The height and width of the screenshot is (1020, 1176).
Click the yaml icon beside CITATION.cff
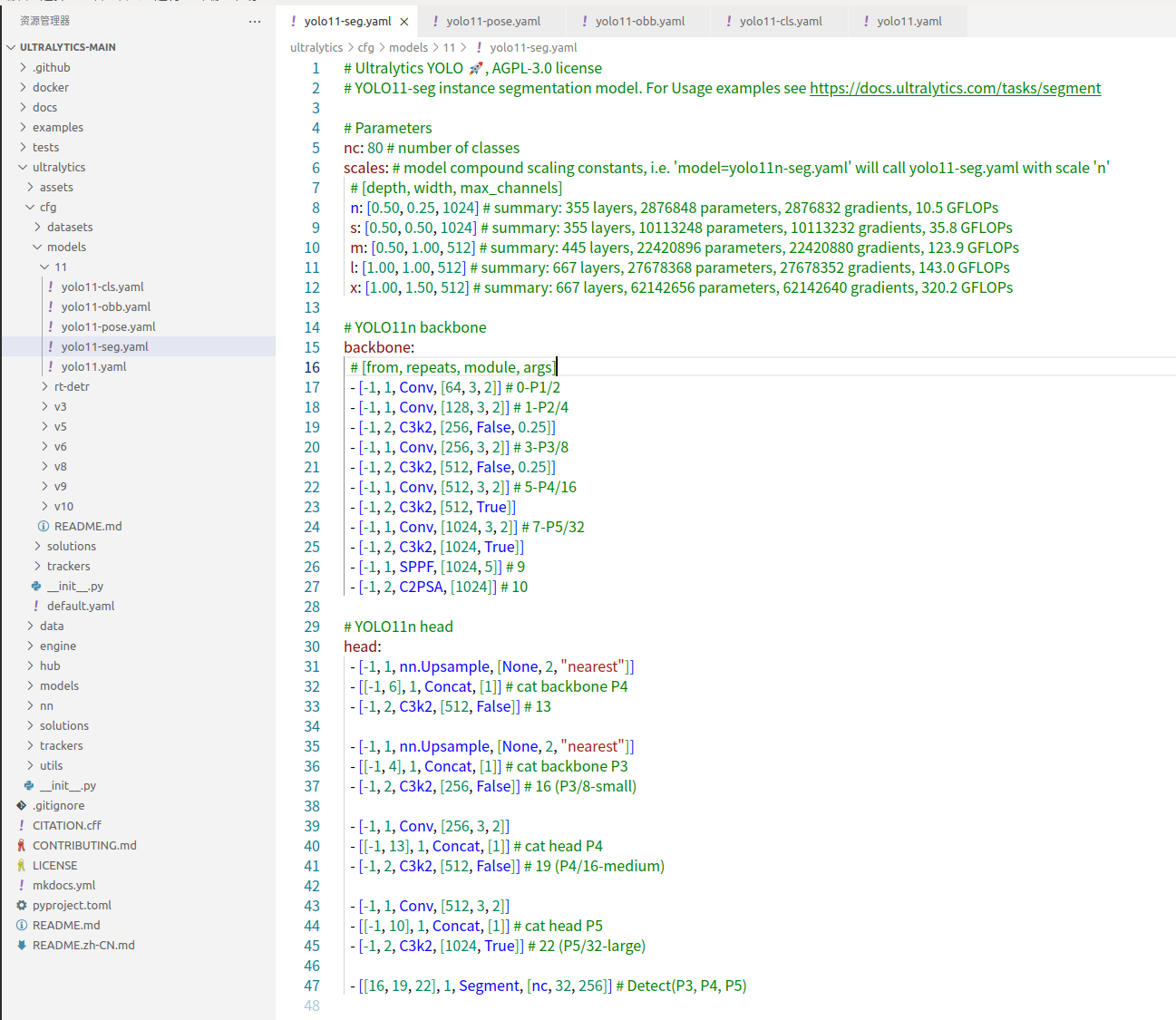coord(22,825)
